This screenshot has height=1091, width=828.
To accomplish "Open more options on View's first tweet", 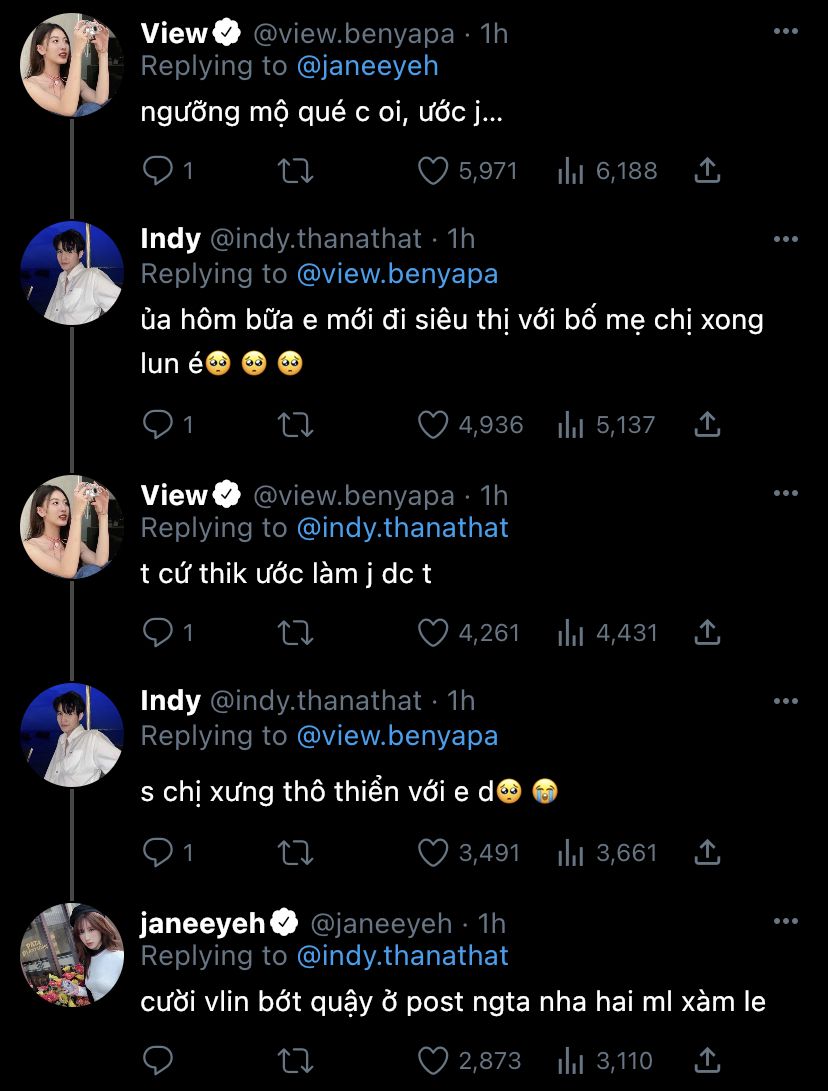I will [x=786, y=34].
